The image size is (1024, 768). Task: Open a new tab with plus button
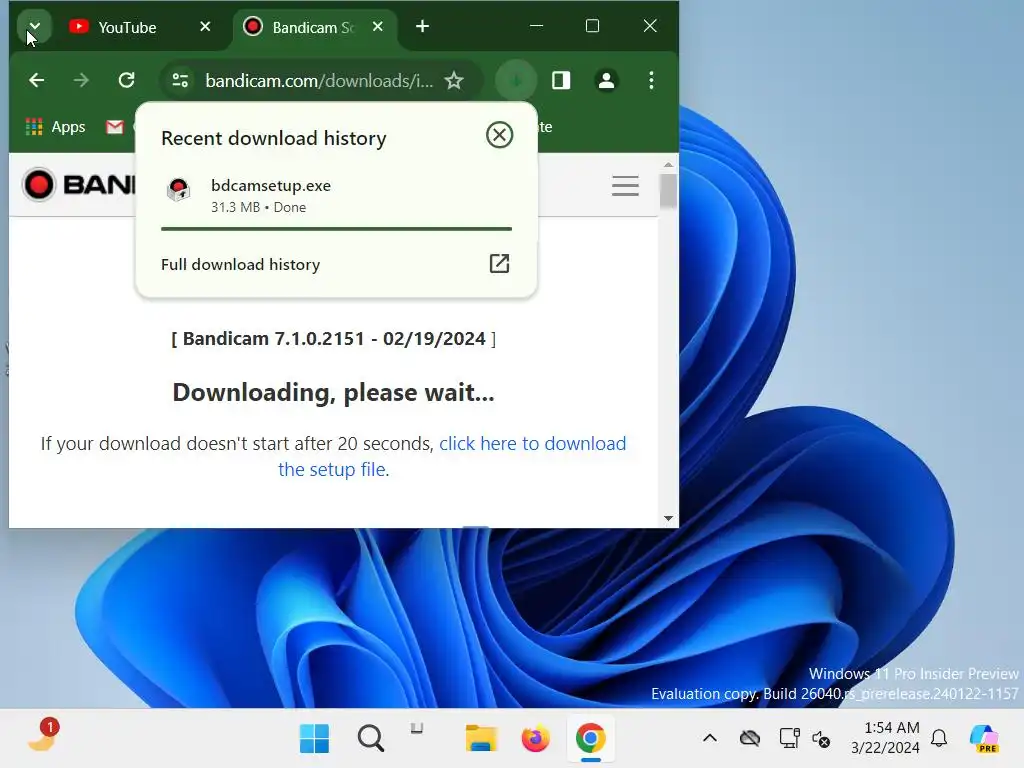(x=423, y=26)
